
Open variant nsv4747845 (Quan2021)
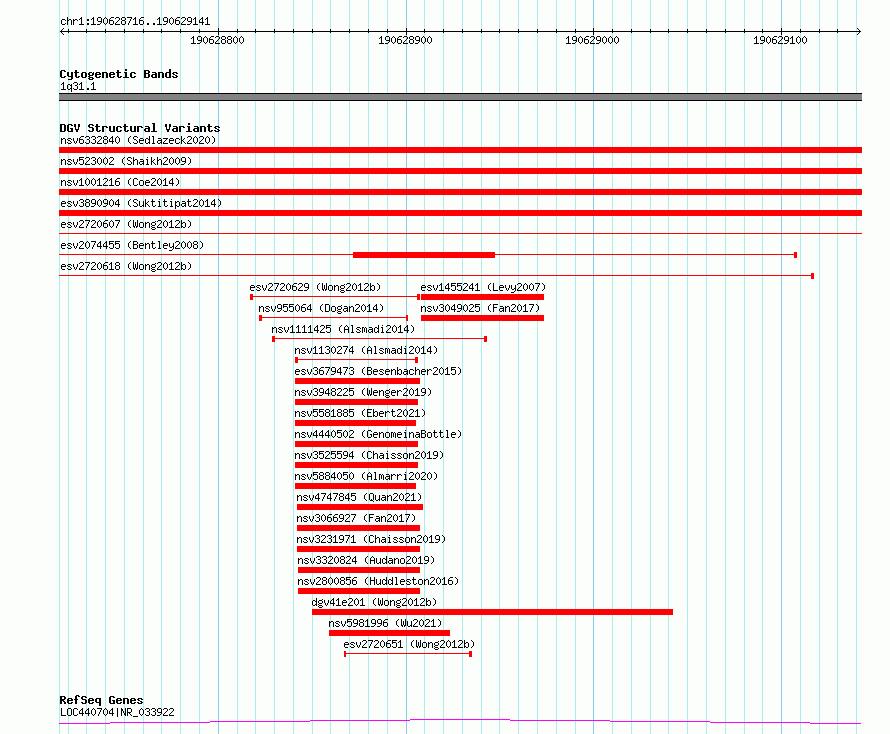click(x=359, y=497)
